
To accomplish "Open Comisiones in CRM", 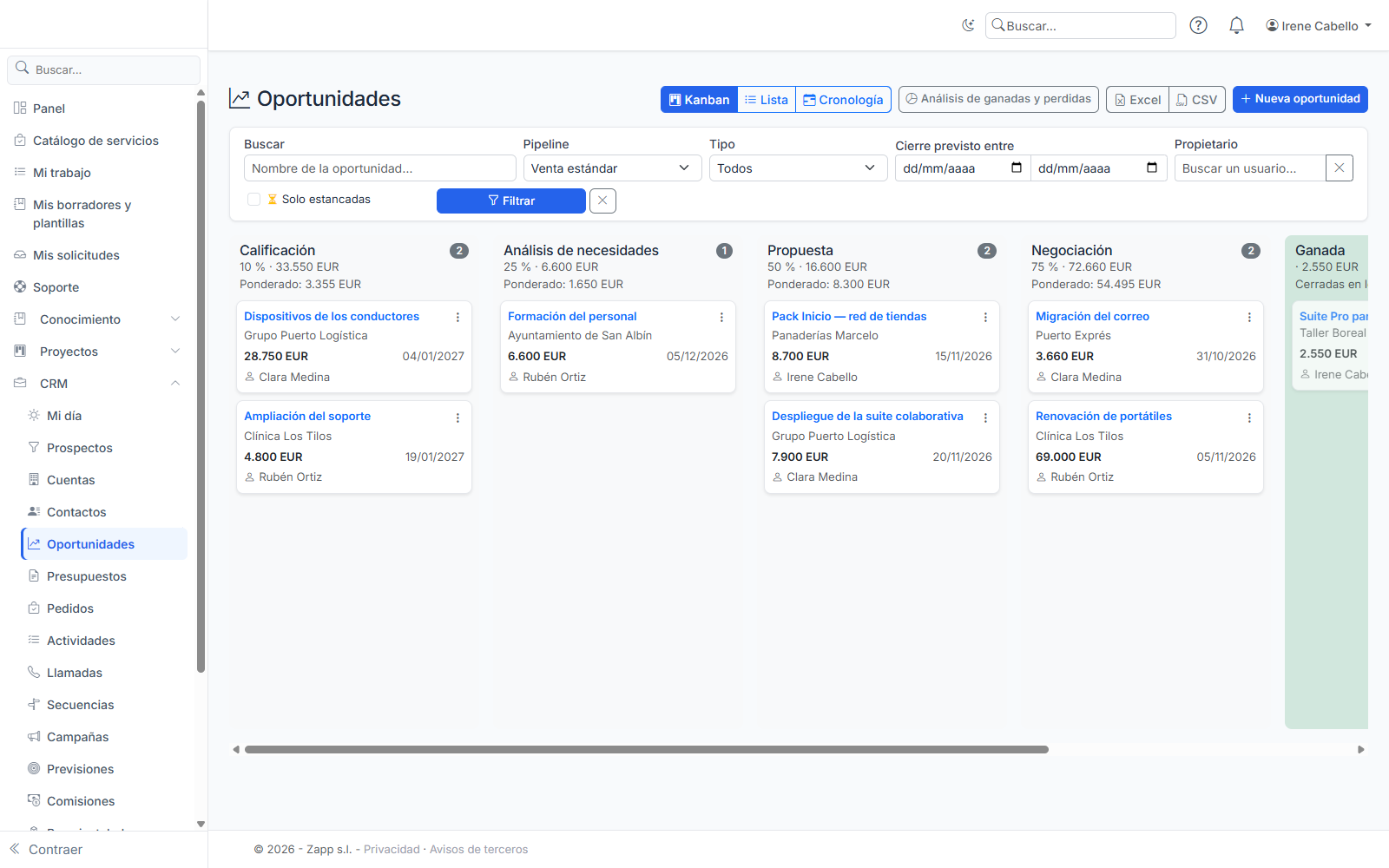I will [x=104, y=801].
